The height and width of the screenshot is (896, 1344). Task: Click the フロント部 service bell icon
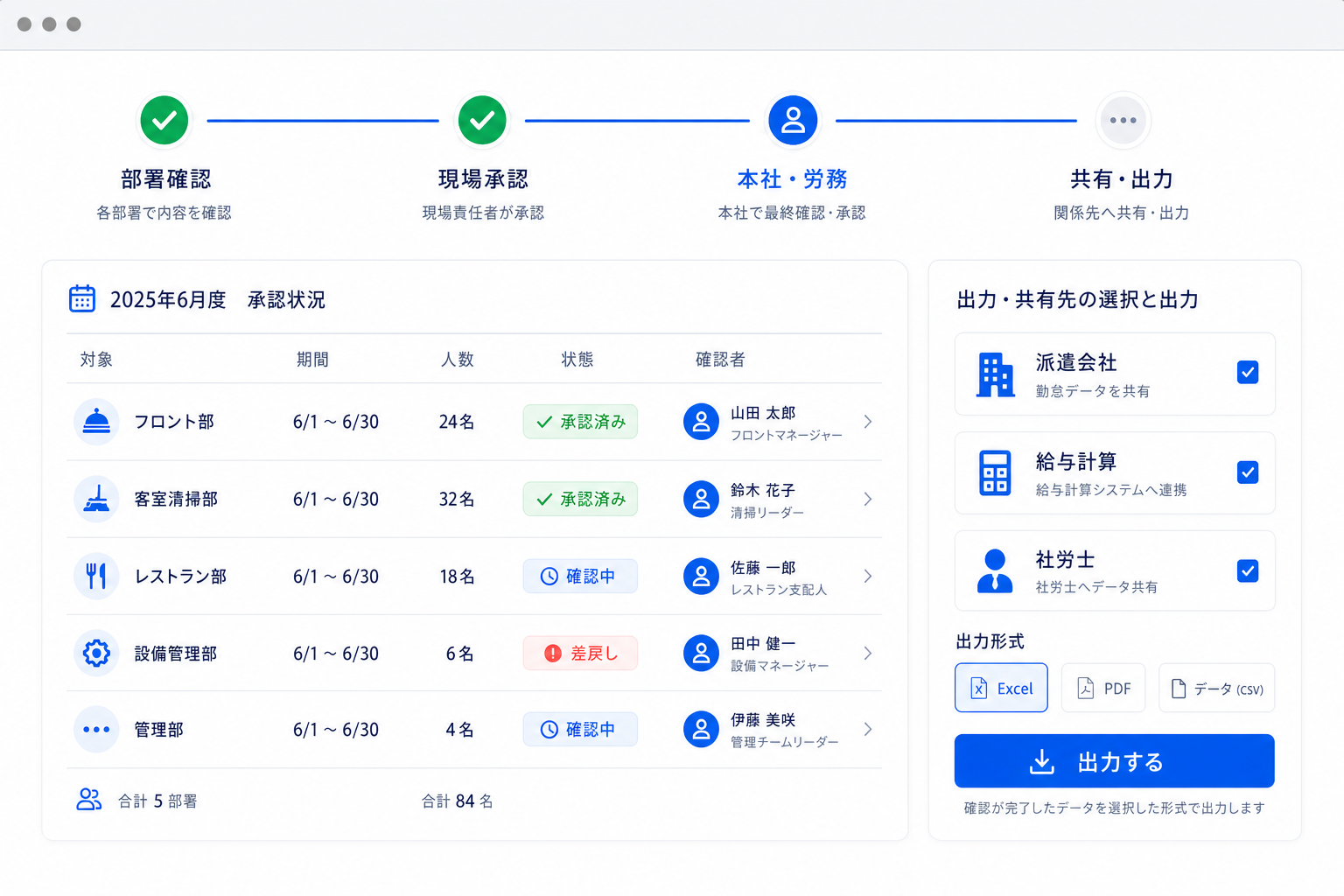96,422
